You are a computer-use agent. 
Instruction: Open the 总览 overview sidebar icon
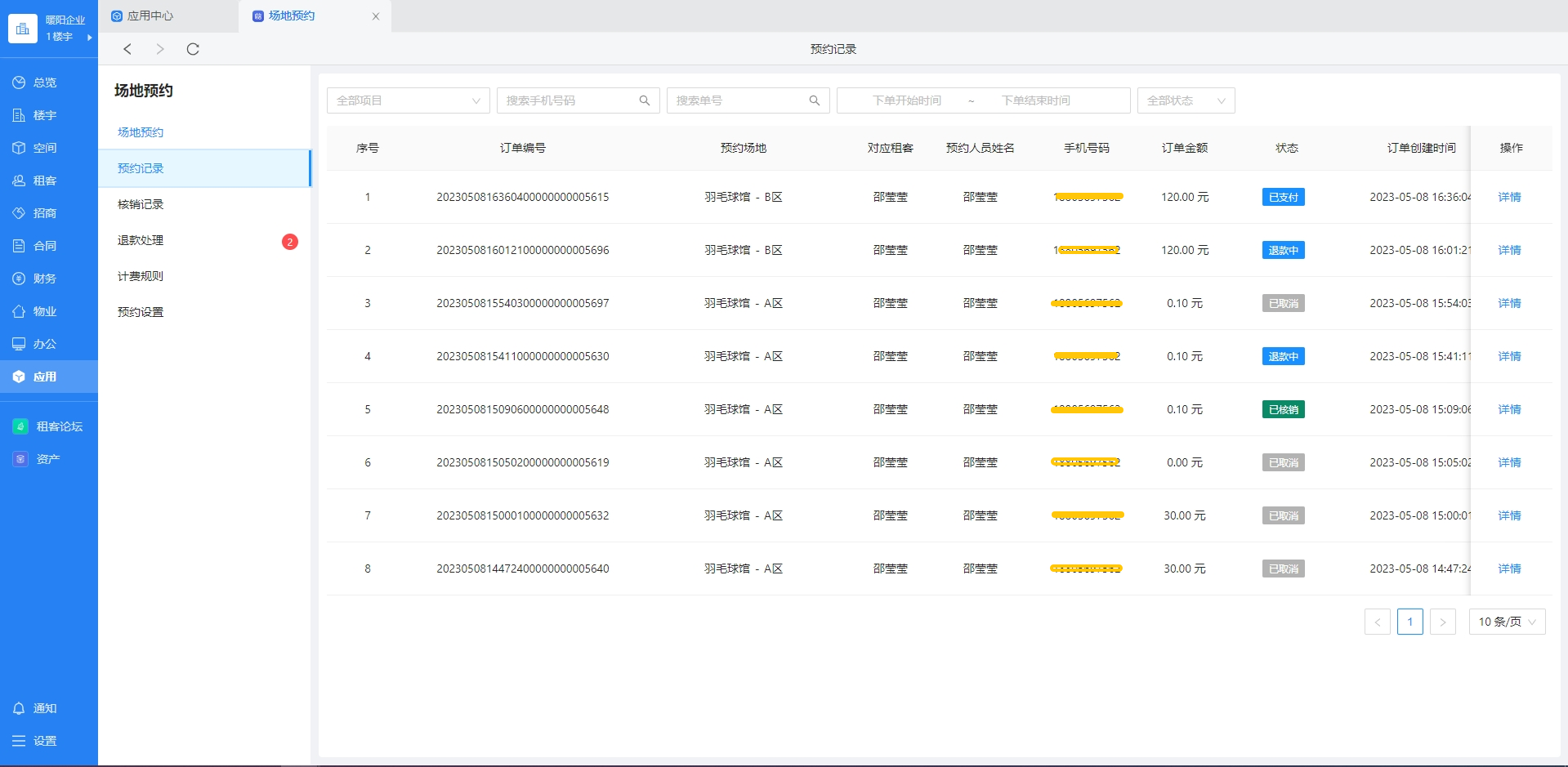point(19,82)
